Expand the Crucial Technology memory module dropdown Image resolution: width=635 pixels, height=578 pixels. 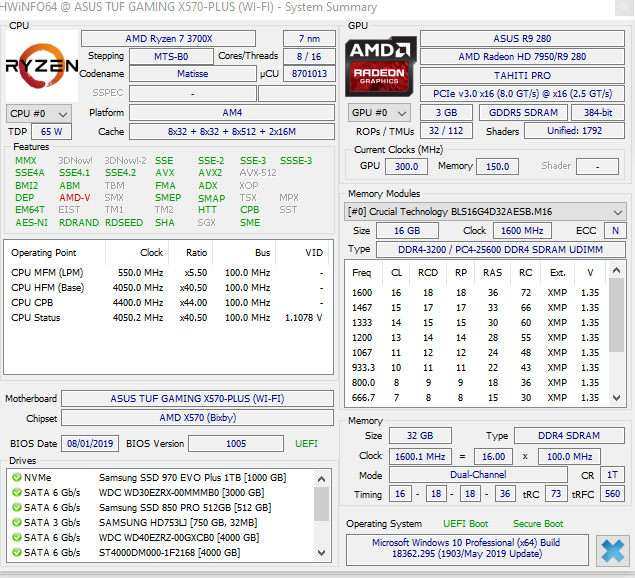tap(485, 212)
